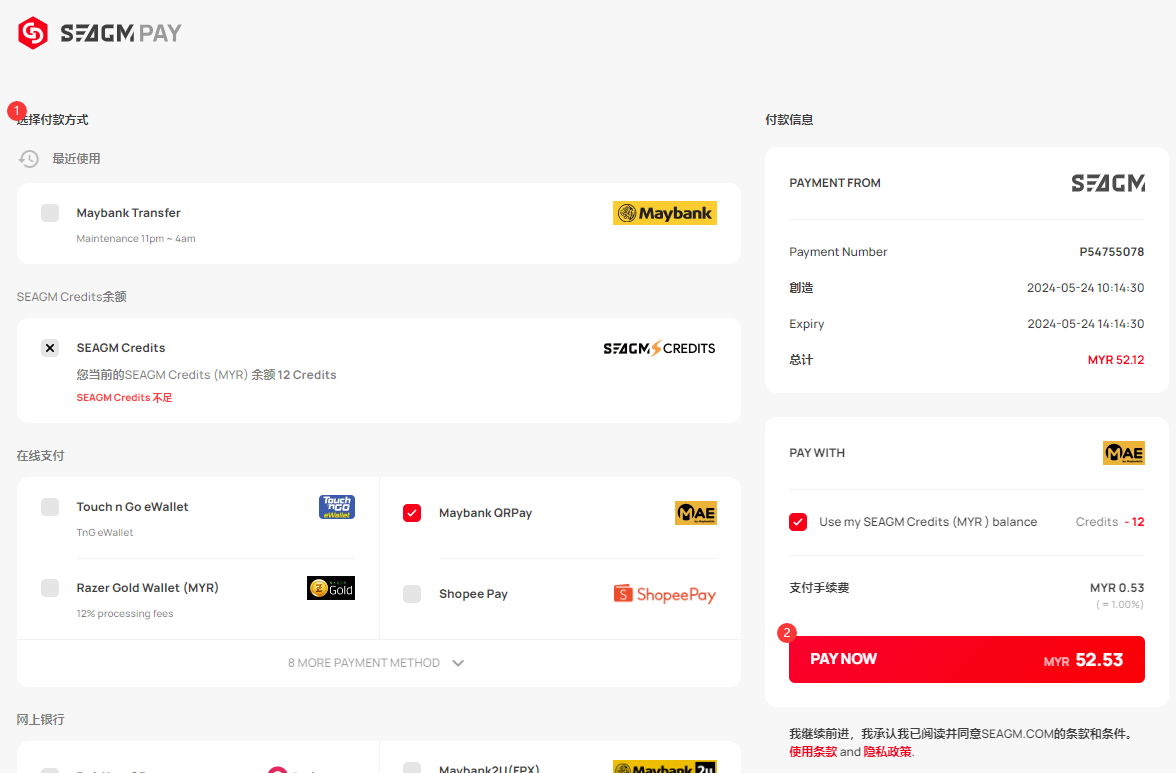Image resolution: width=1176 pixels, height=773 pixels.
Task: Click the 网上银行 section heading
Action: (x=40, y=720)
